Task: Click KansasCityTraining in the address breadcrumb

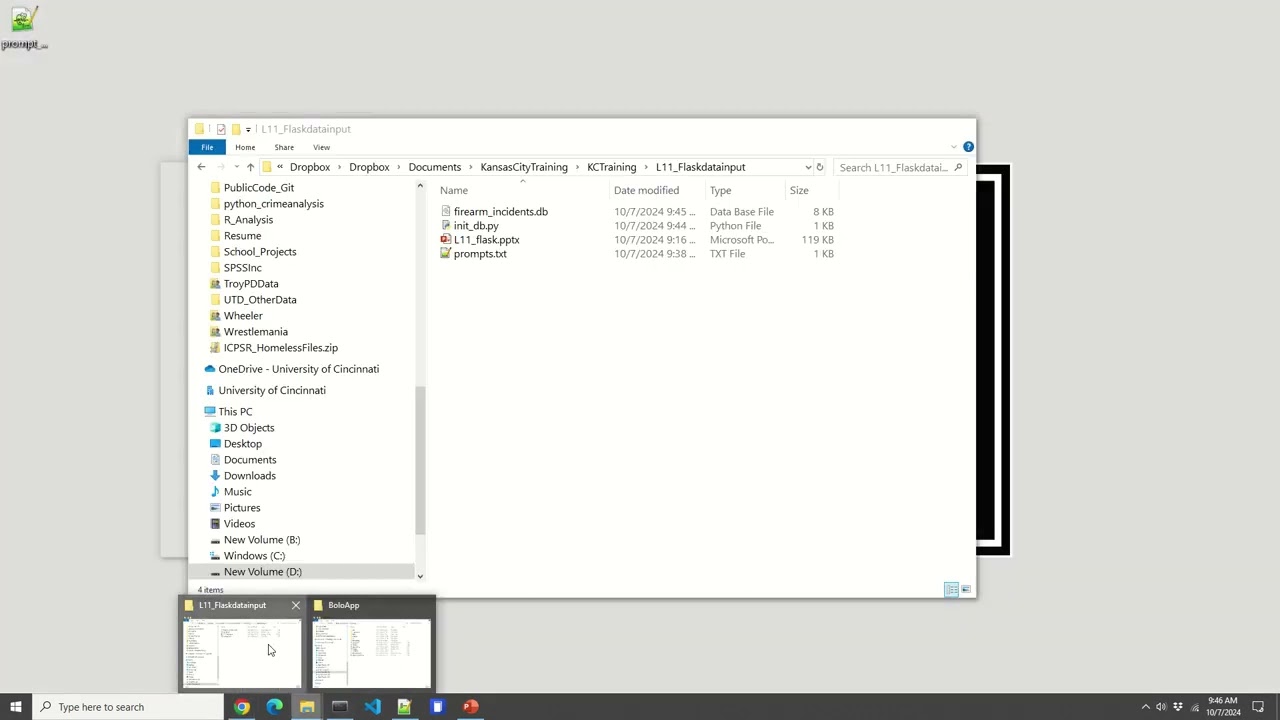Action: [x=523, y=167]
